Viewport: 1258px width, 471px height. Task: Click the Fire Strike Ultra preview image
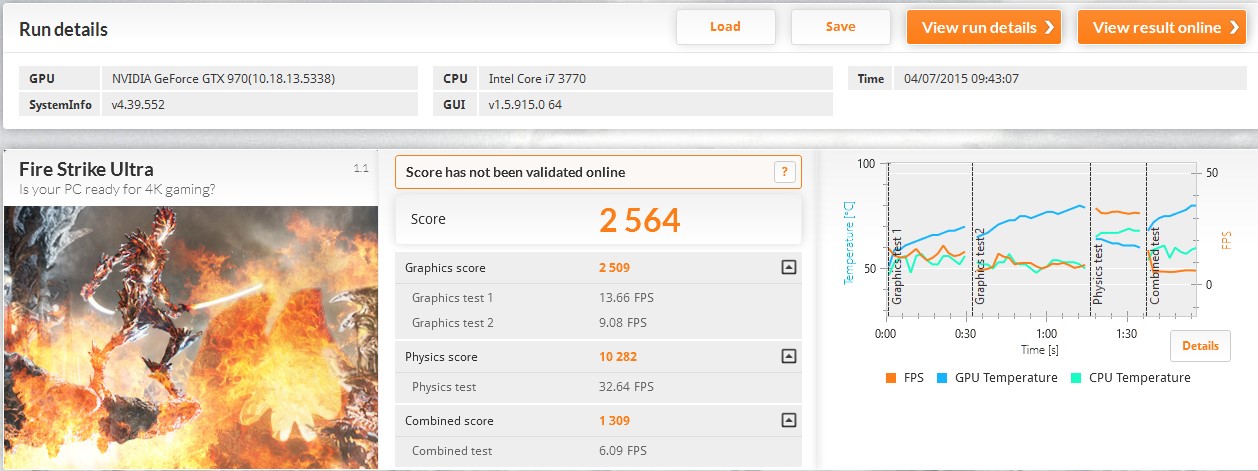click(190, 337)
